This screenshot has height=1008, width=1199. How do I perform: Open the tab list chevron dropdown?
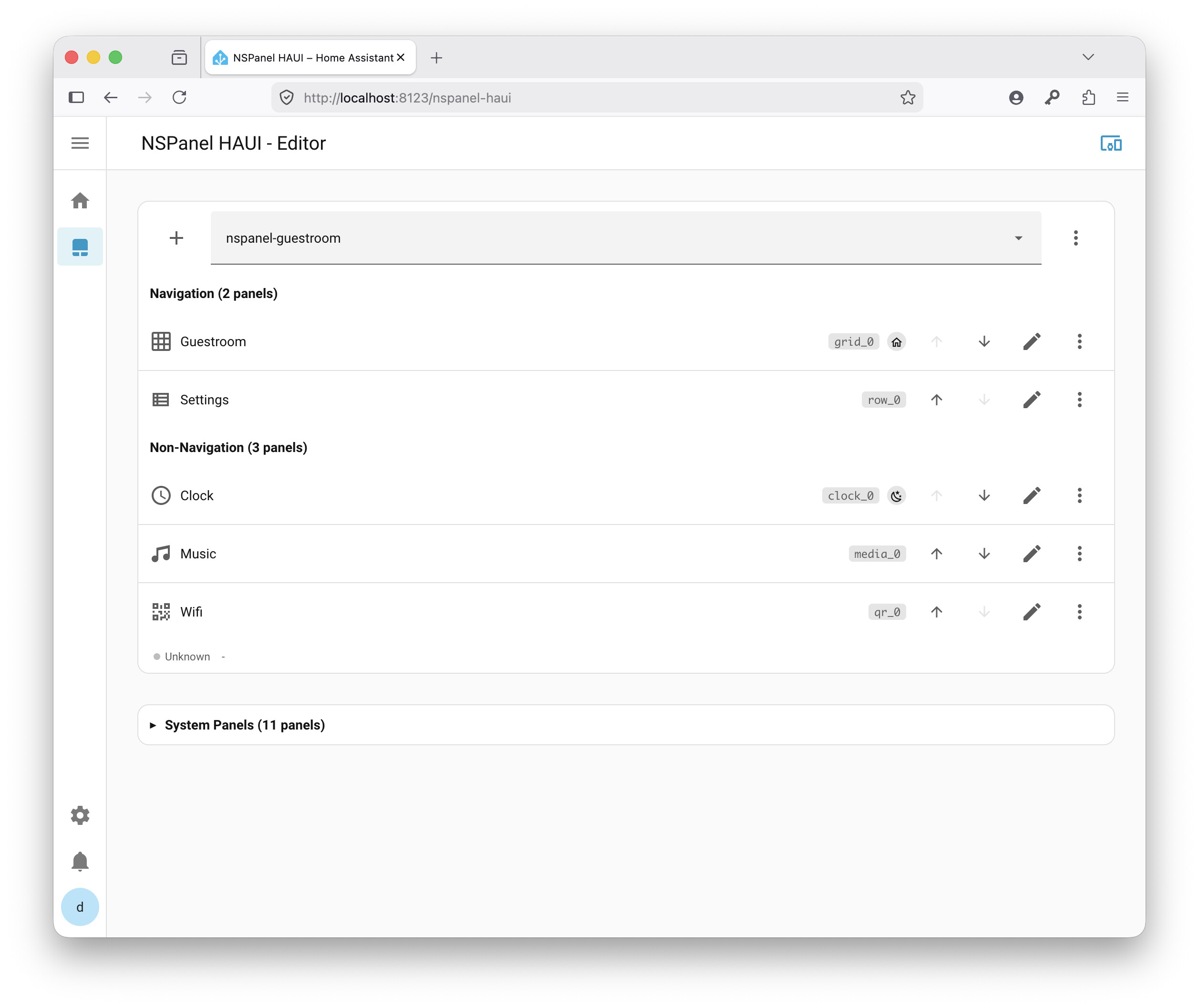1087,57
